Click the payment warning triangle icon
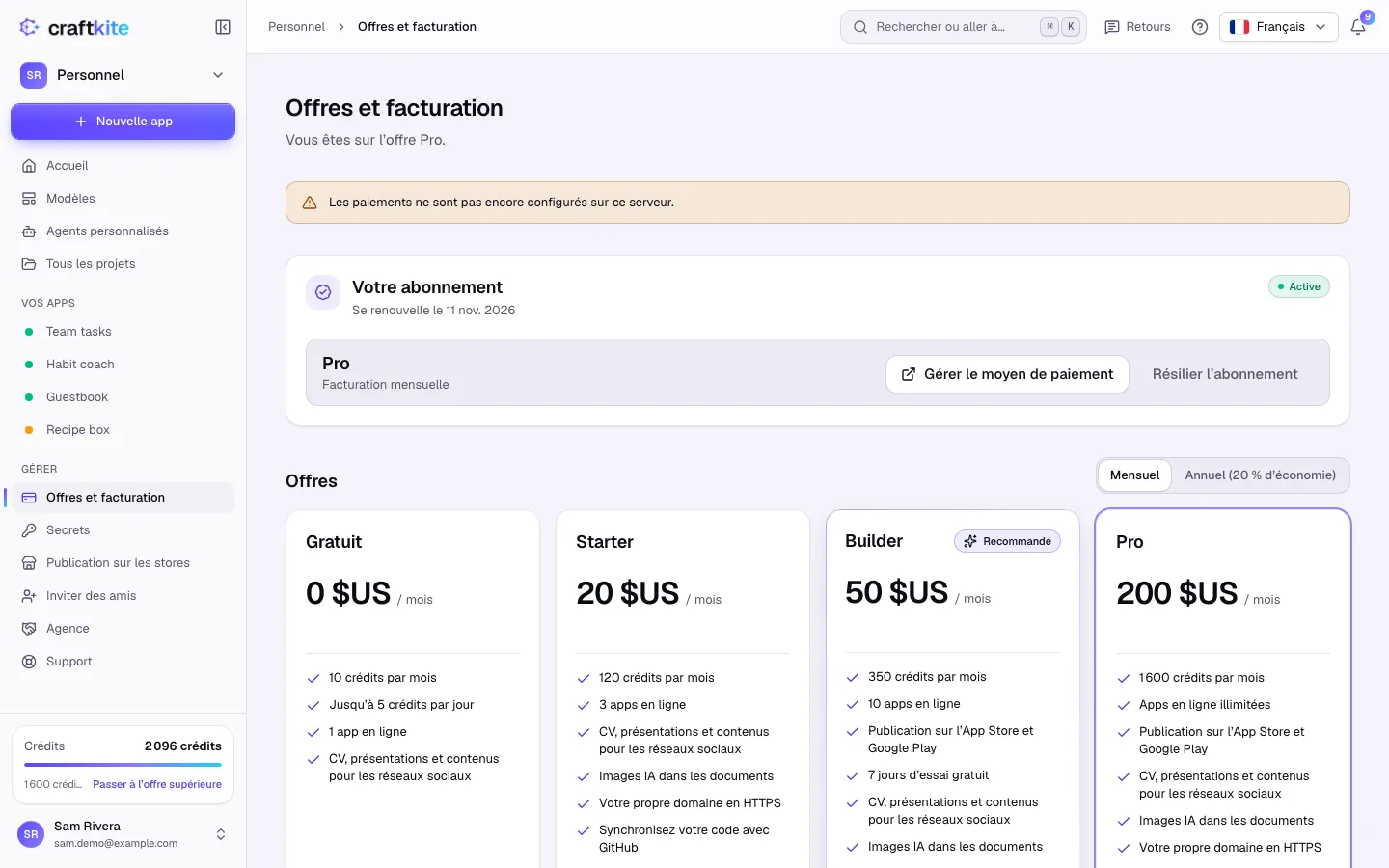1389x868 pixels. (x=310, y=203)
